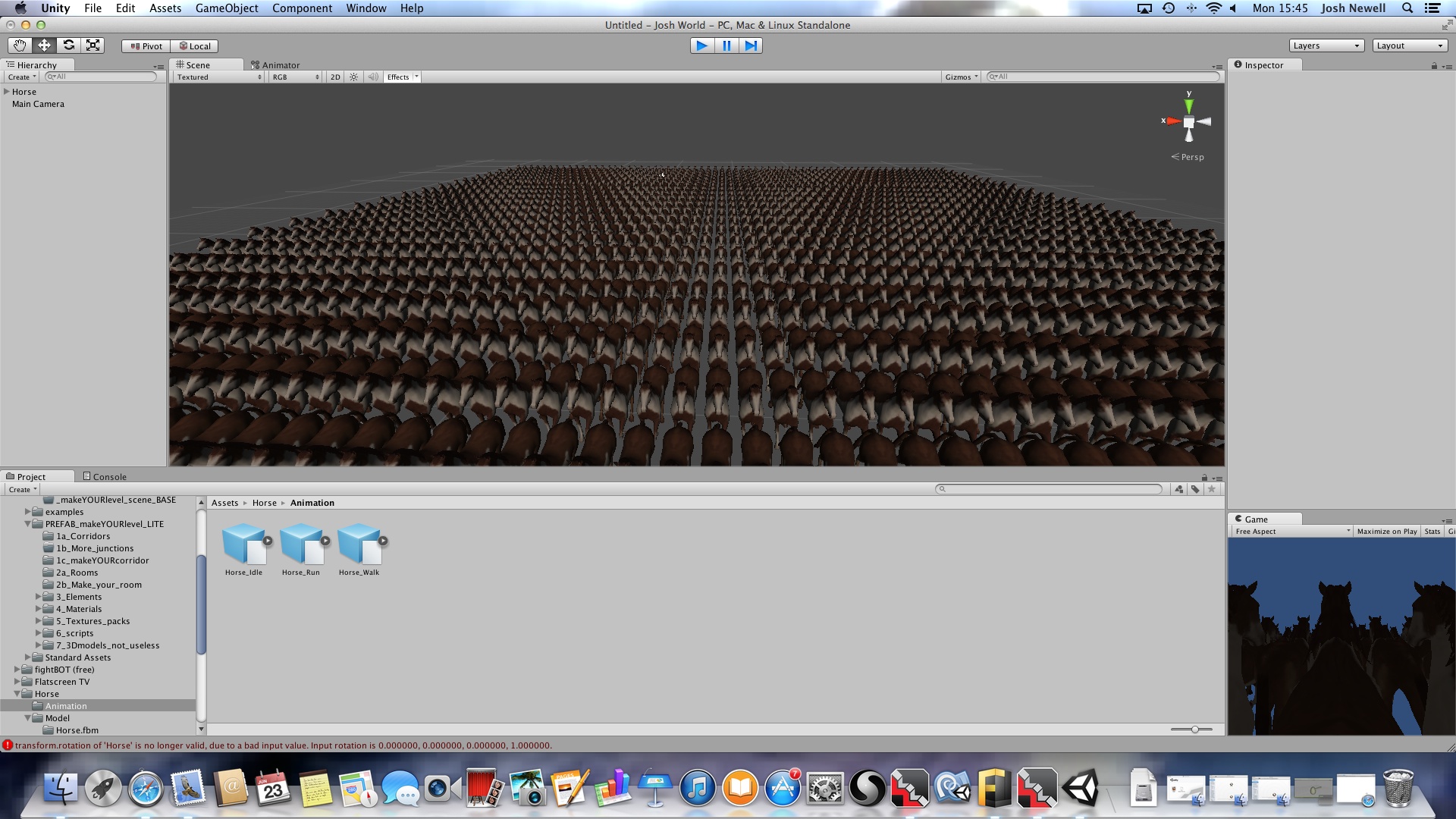Open Unity from the Dock
The height and width of the screenshot is (819, 1456).
tap(1080, 789)
